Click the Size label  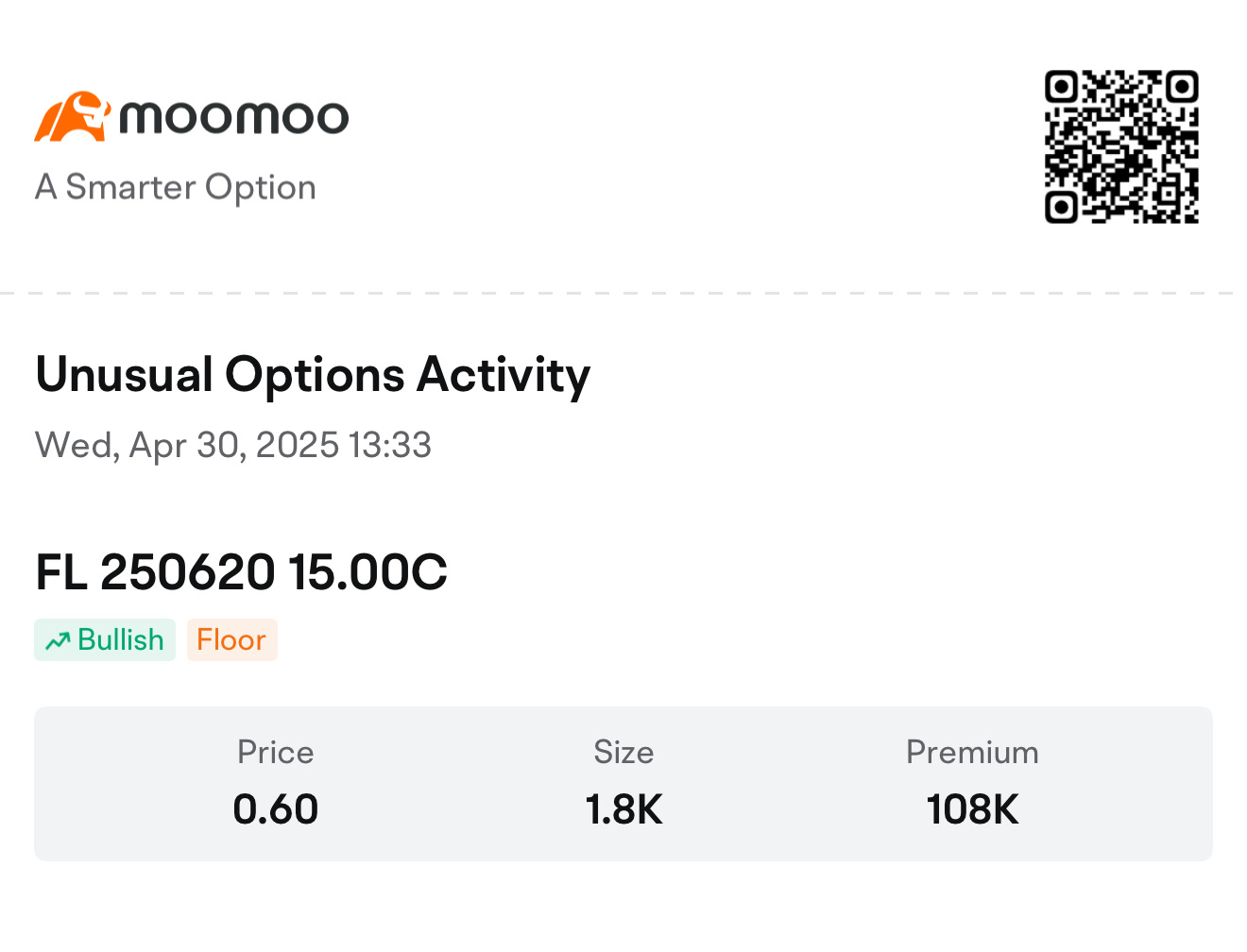coord(623,752)
